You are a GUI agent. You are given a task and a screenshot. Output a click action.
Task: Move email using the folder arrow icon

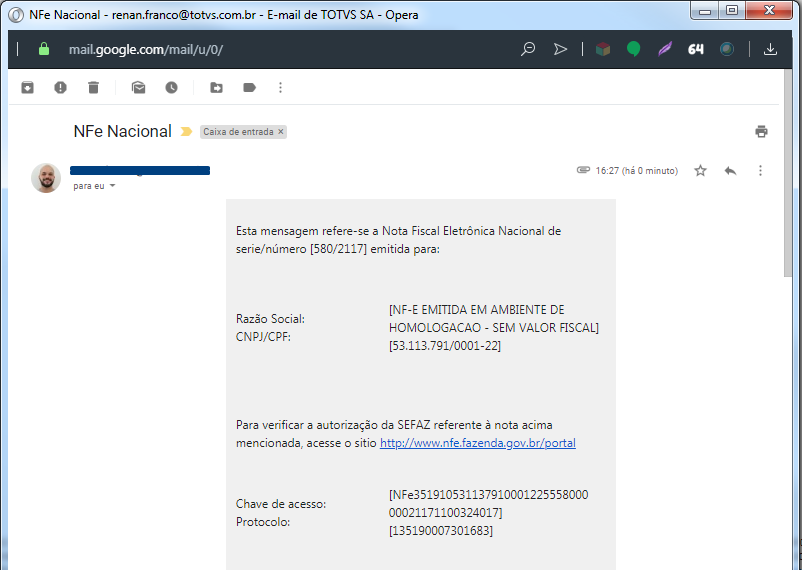(216, 87)
